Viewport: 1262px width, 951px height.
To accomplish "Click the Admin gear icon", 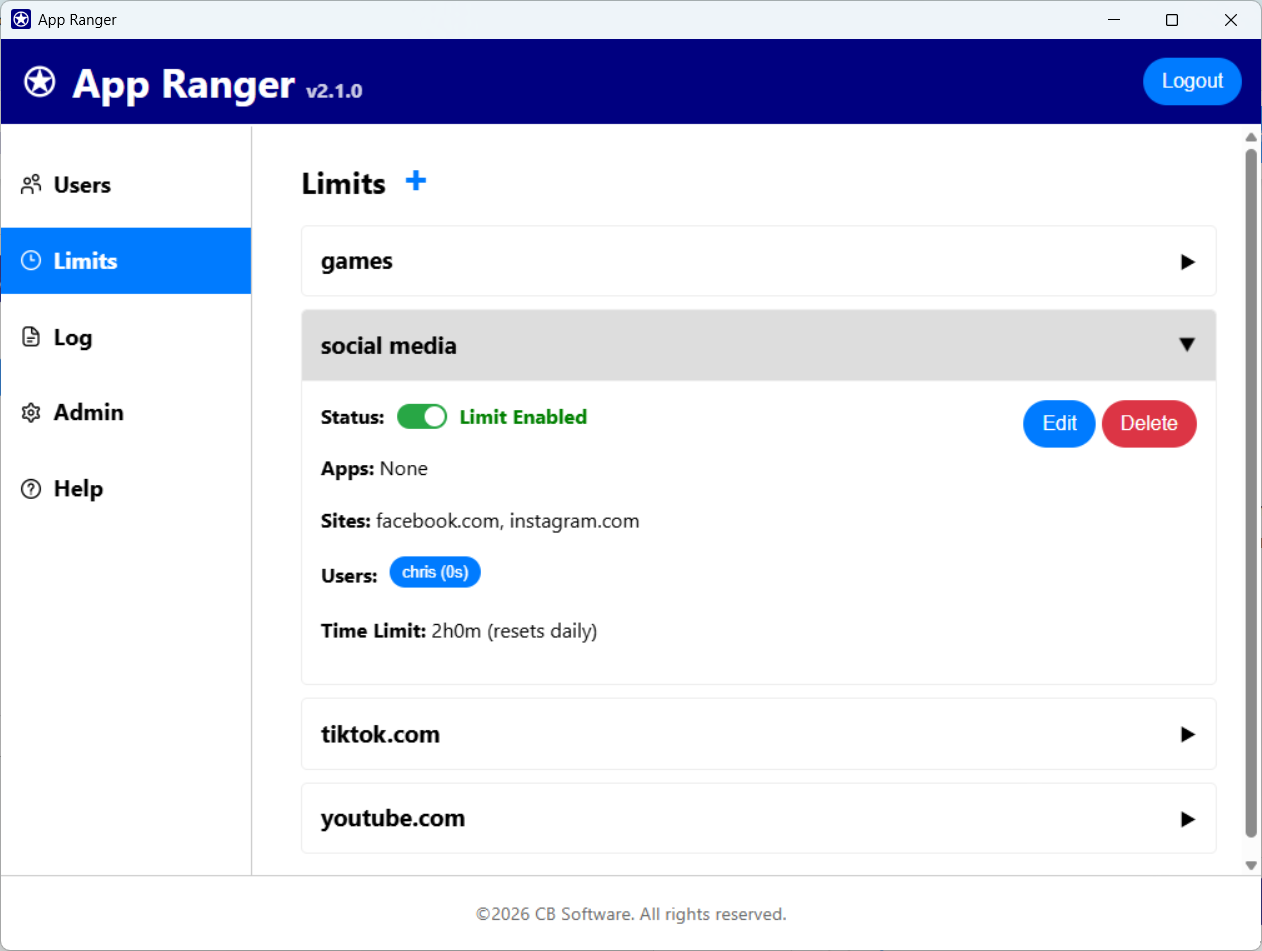I will [x=30, y=412].
